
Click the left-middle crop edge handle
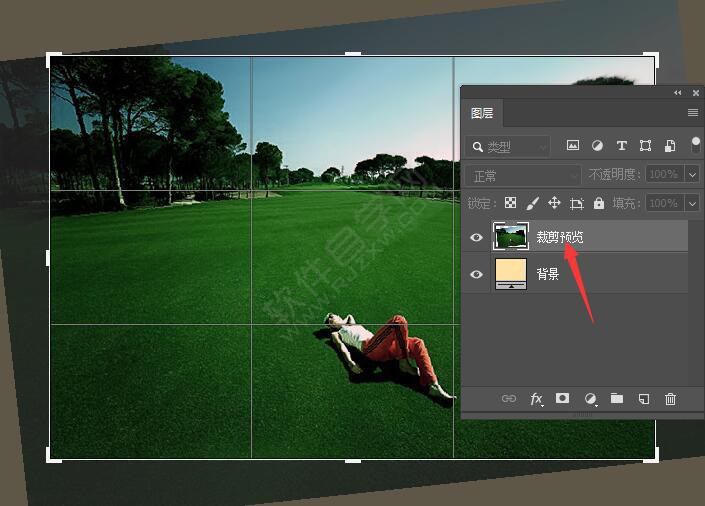(48, 258)
